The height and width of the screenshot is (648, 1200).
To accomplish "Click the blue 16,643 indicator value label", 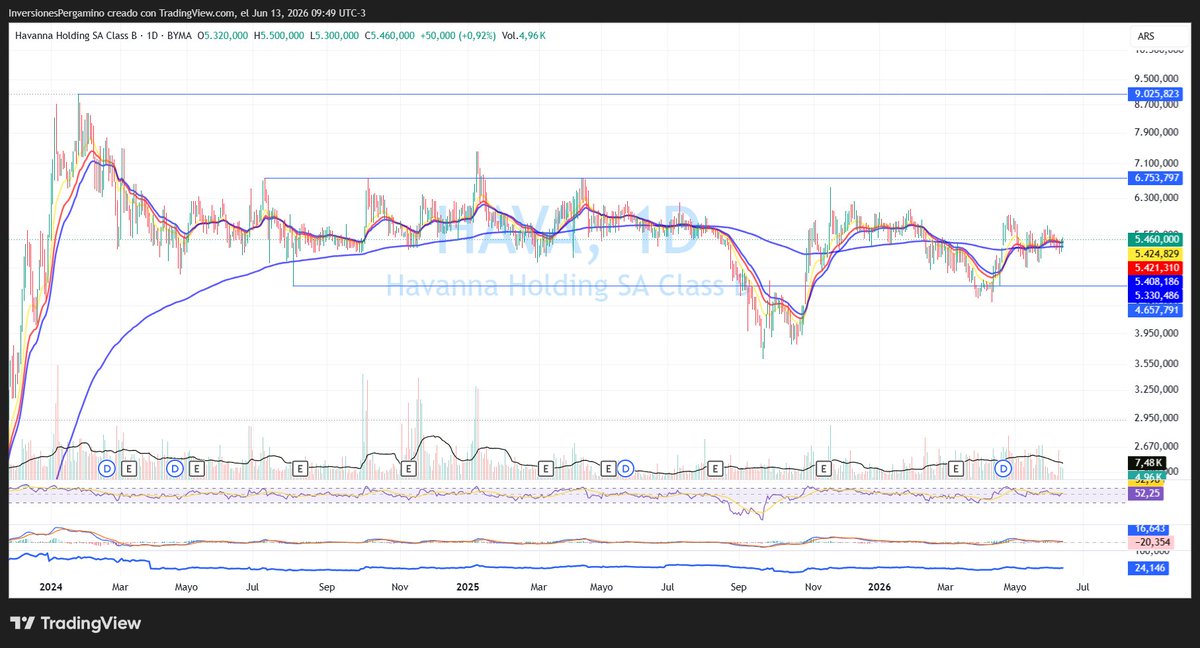I will pyautogui.click(x=1146, y=528).
